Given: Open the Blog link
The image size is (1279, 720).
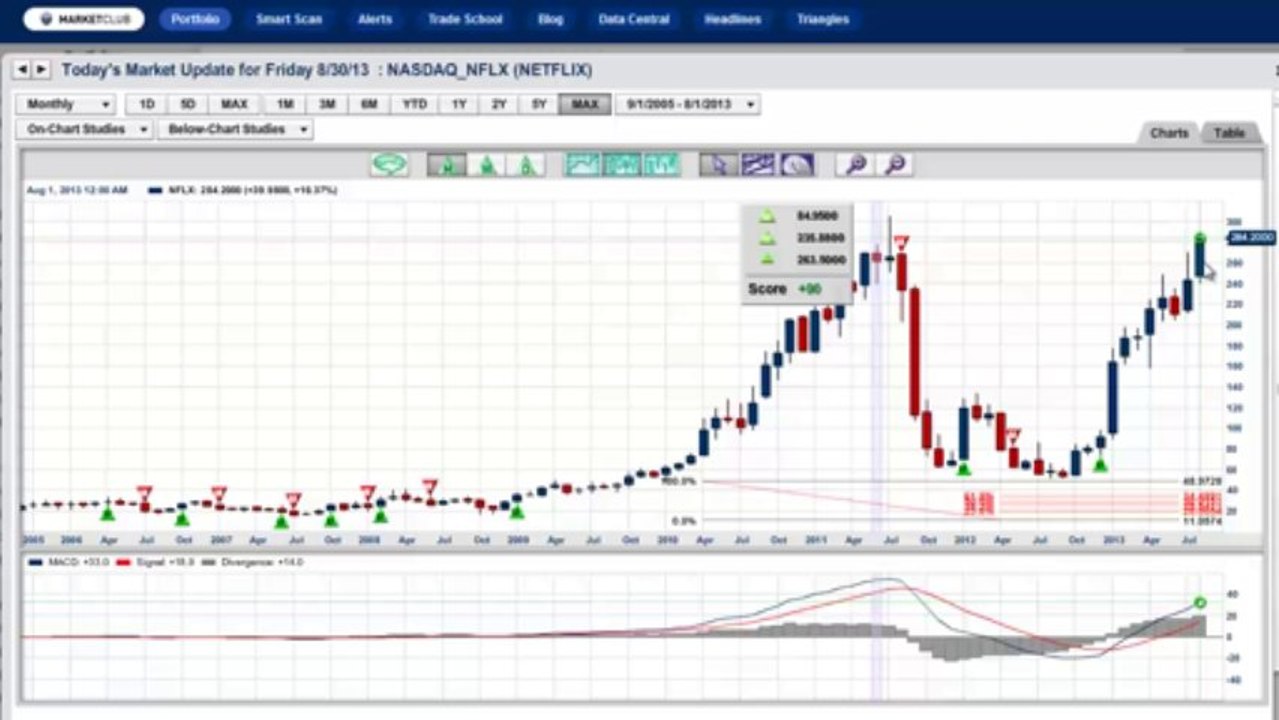Looking at the screenshot, I should (x=550, y=19).
